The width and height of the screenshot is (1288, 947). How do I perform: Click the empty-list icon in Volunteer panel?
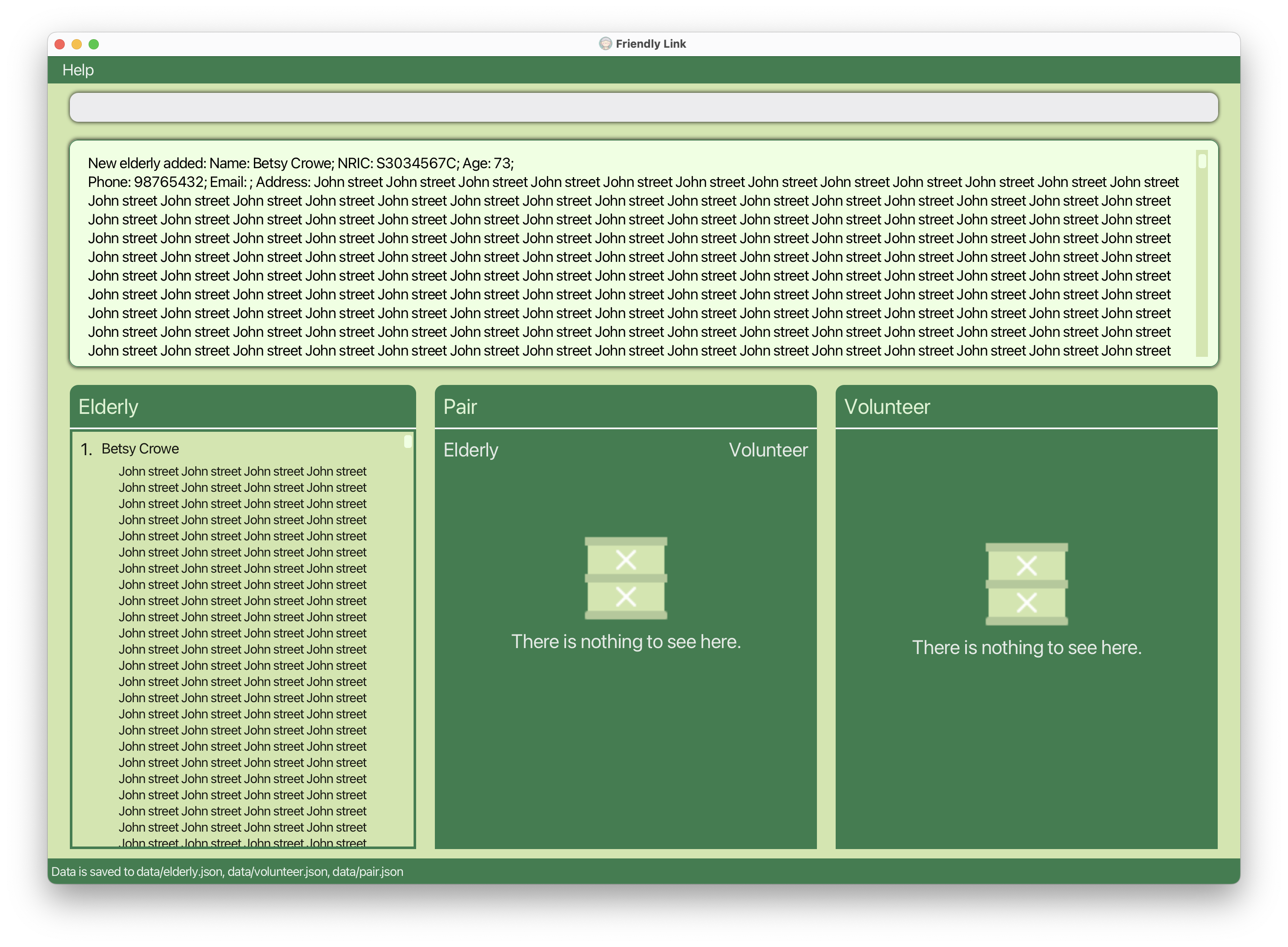[1026, 583]
